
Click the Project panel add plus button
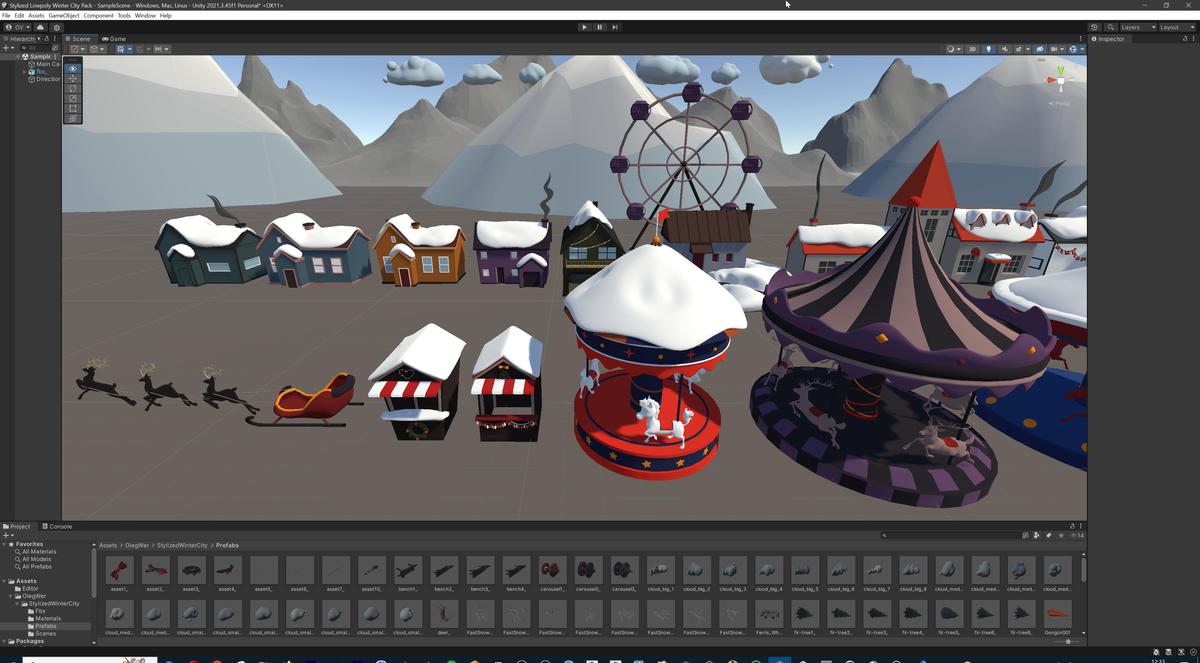coord(7,535)
